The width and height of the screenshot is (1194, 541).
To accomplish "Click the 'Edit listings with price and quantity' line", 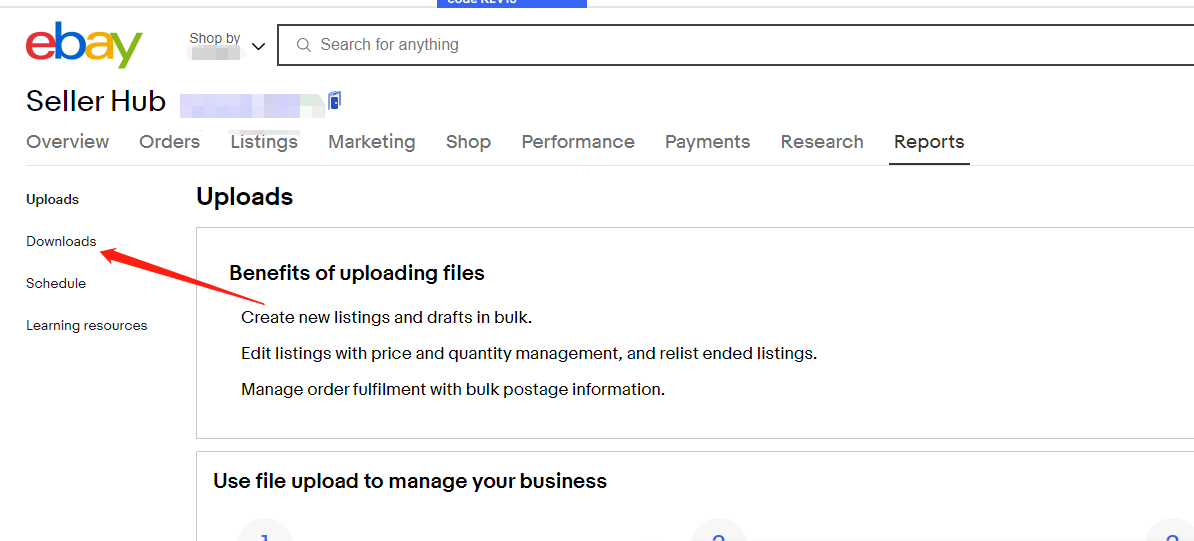I will pos(529,354).
